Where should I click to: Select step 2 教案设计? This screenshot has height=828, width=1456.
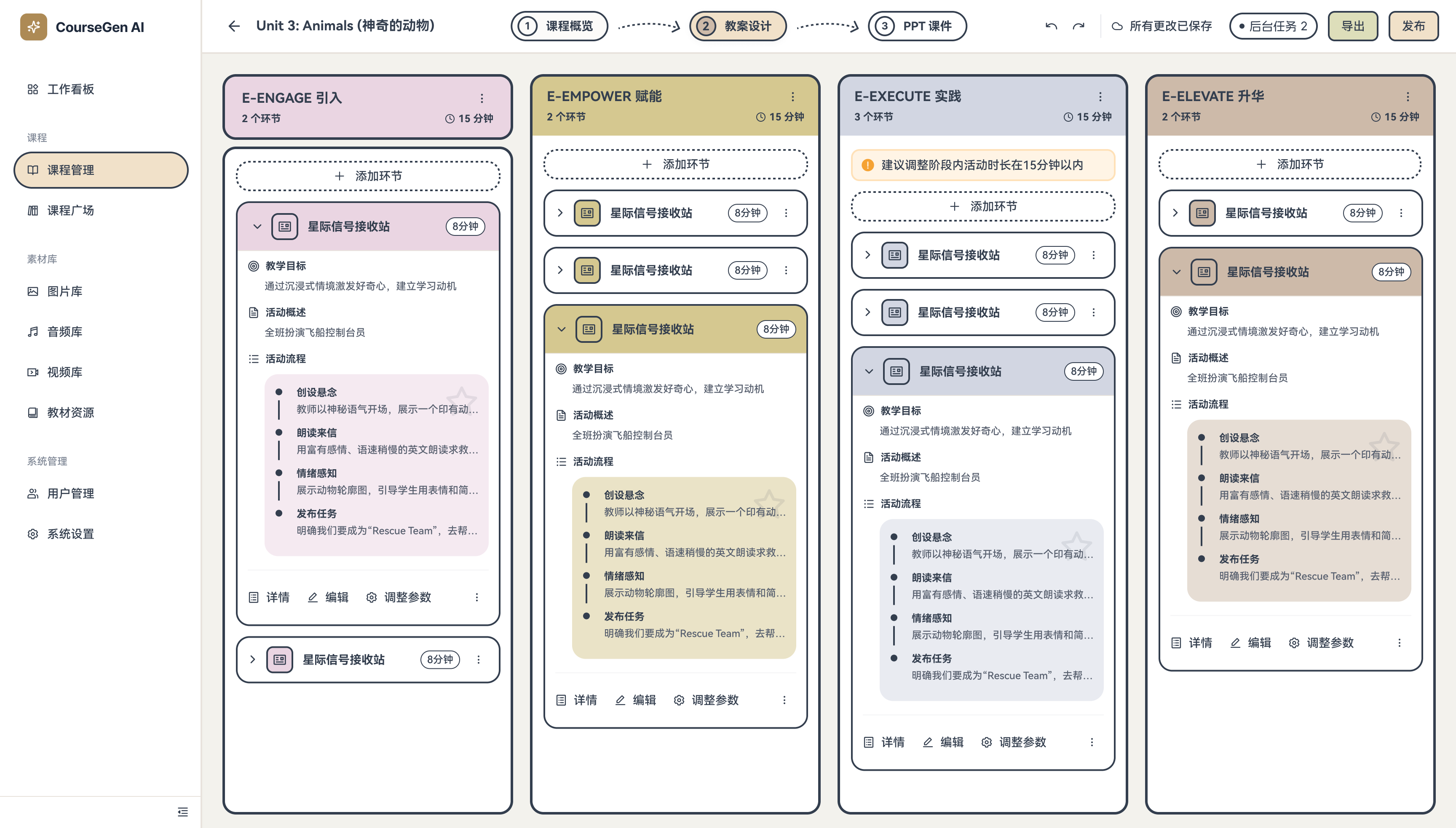point(738,26)
